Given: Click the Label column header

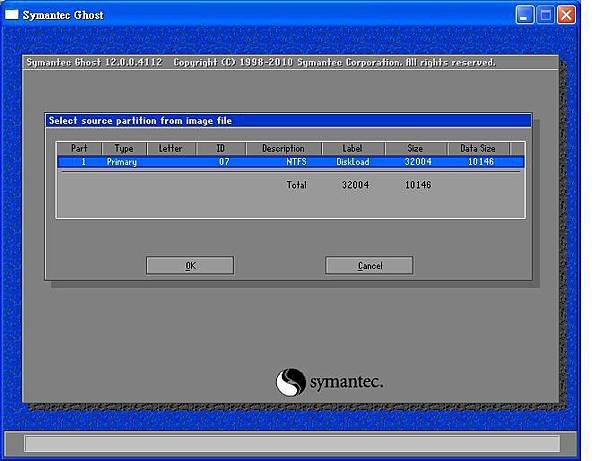Looking at the screenshot, I should (353, 148).
